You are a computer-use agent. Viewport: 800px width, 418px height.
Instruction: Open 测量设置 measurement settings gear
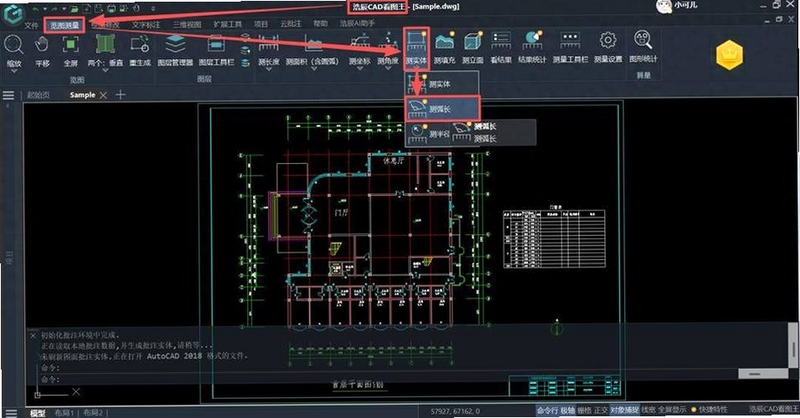[x=608, y=48]
